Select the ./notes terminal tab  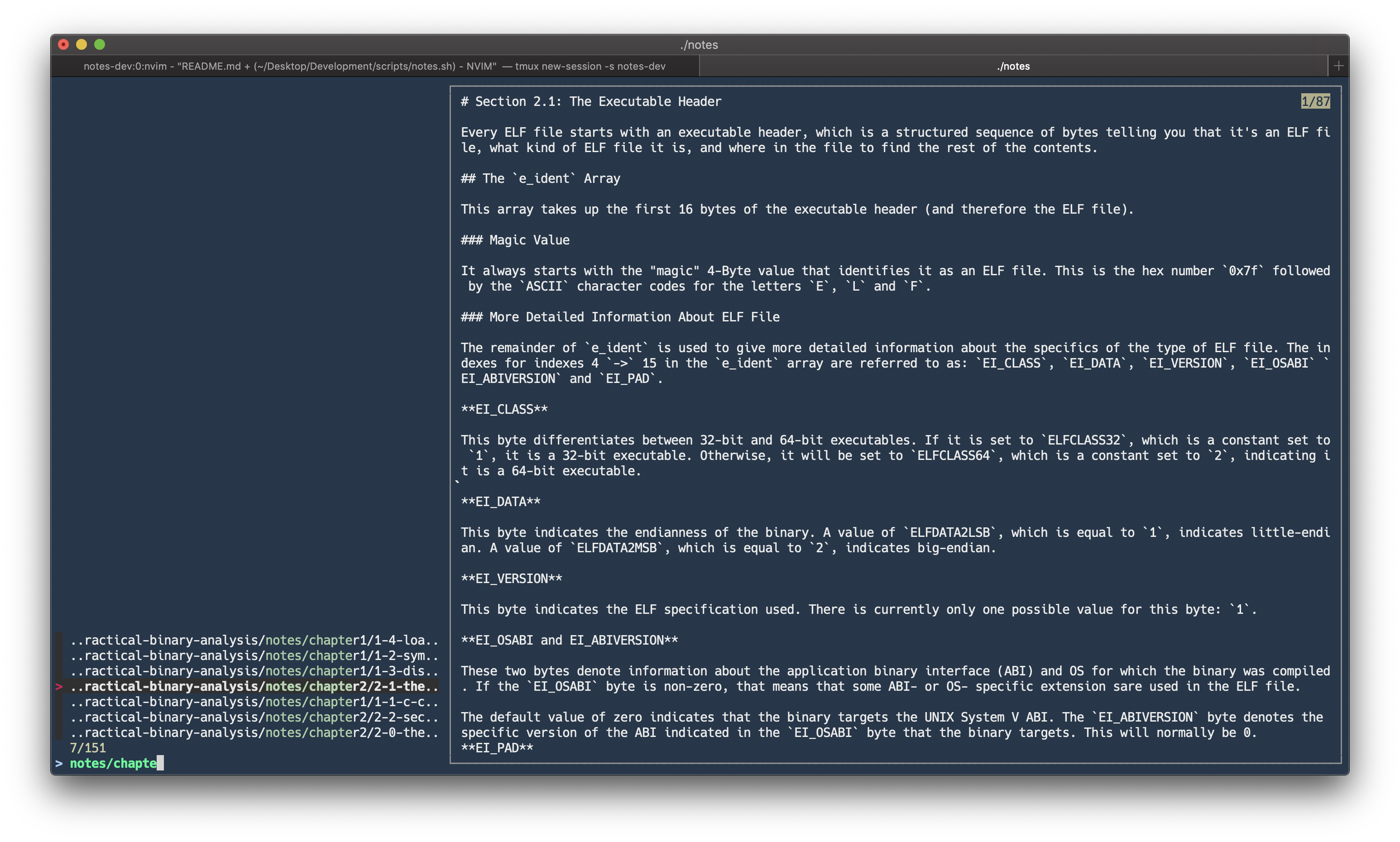(1013, 66)
